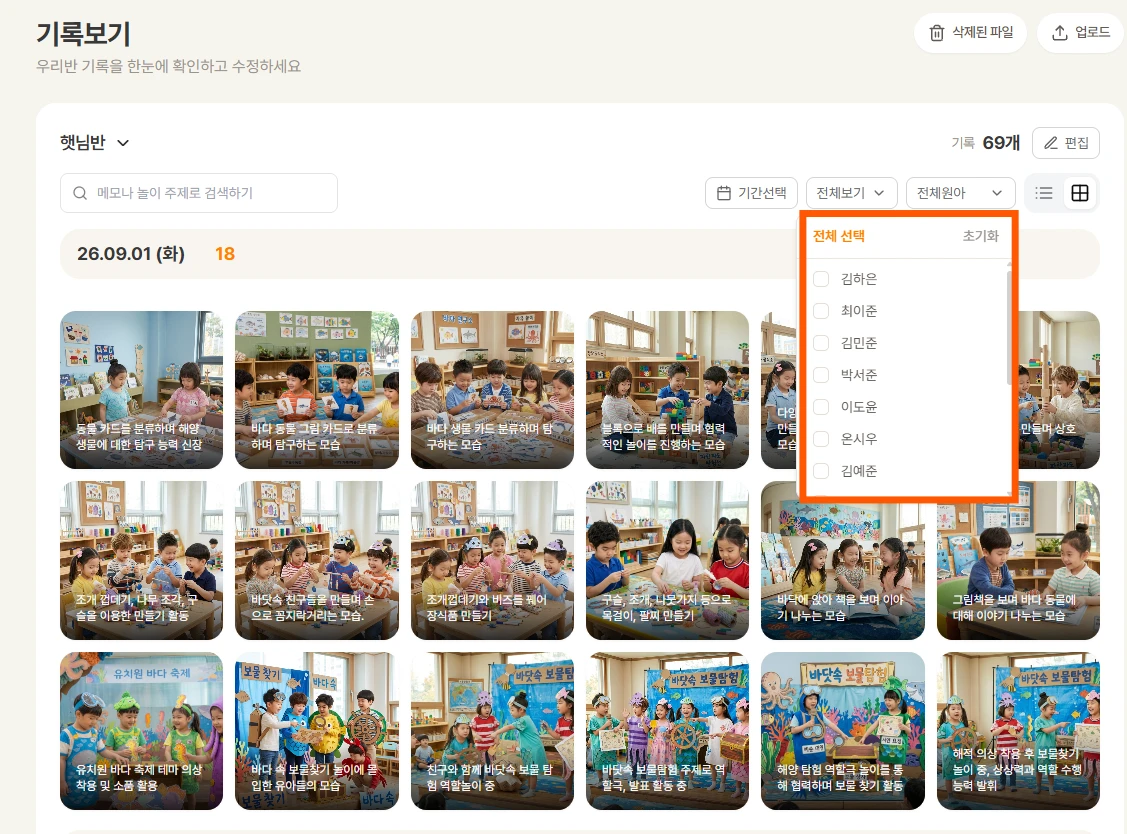The image size is (1127, 834).
Task: Click the upload arrow icon
Action: click(x=1059, y=33)
